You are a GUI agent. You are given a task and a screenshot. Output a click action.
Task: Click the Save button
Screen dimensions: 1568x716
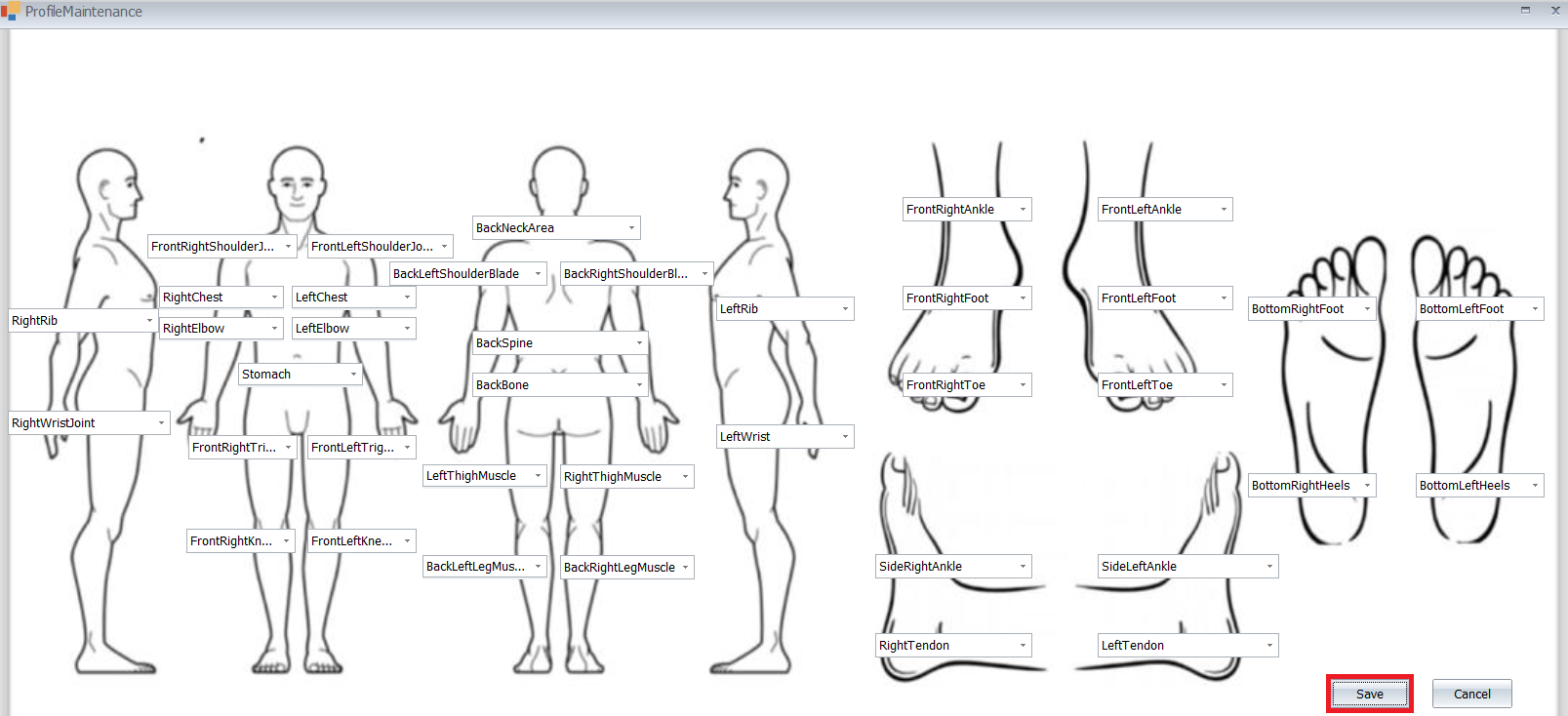point(1369,694)
